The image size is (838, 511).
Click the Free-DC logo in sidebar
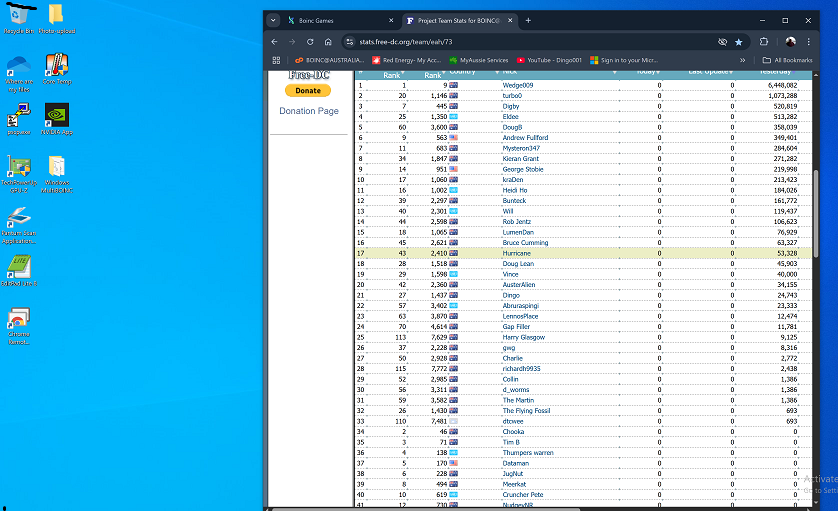coord(309,75)
